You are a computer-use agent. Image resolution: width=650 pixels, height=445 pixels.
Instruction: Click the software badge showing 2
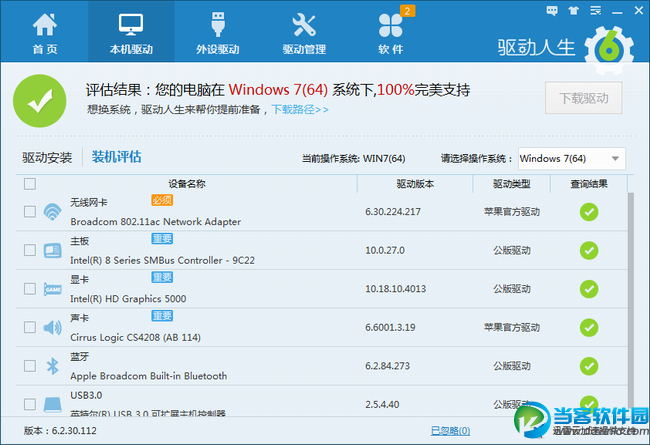(x=407, y=11)
